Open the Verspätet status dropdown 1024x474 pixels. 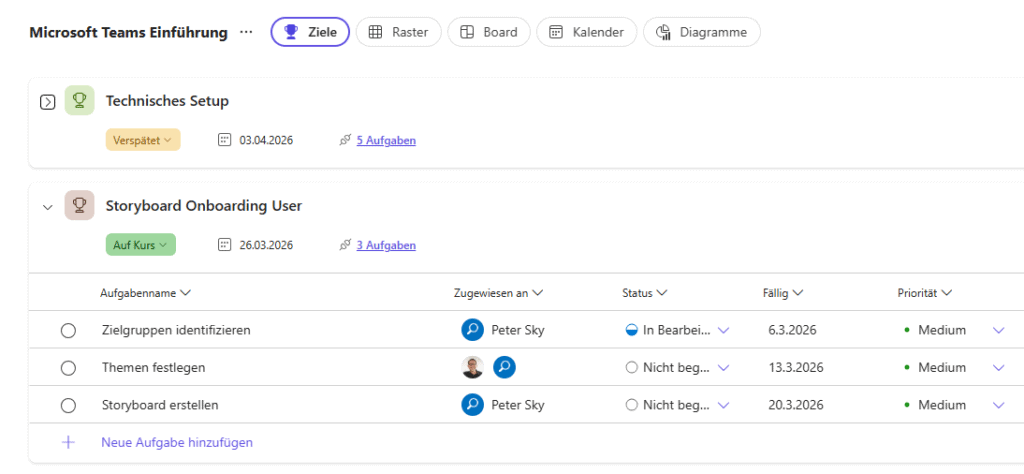[x=143, y=140]
